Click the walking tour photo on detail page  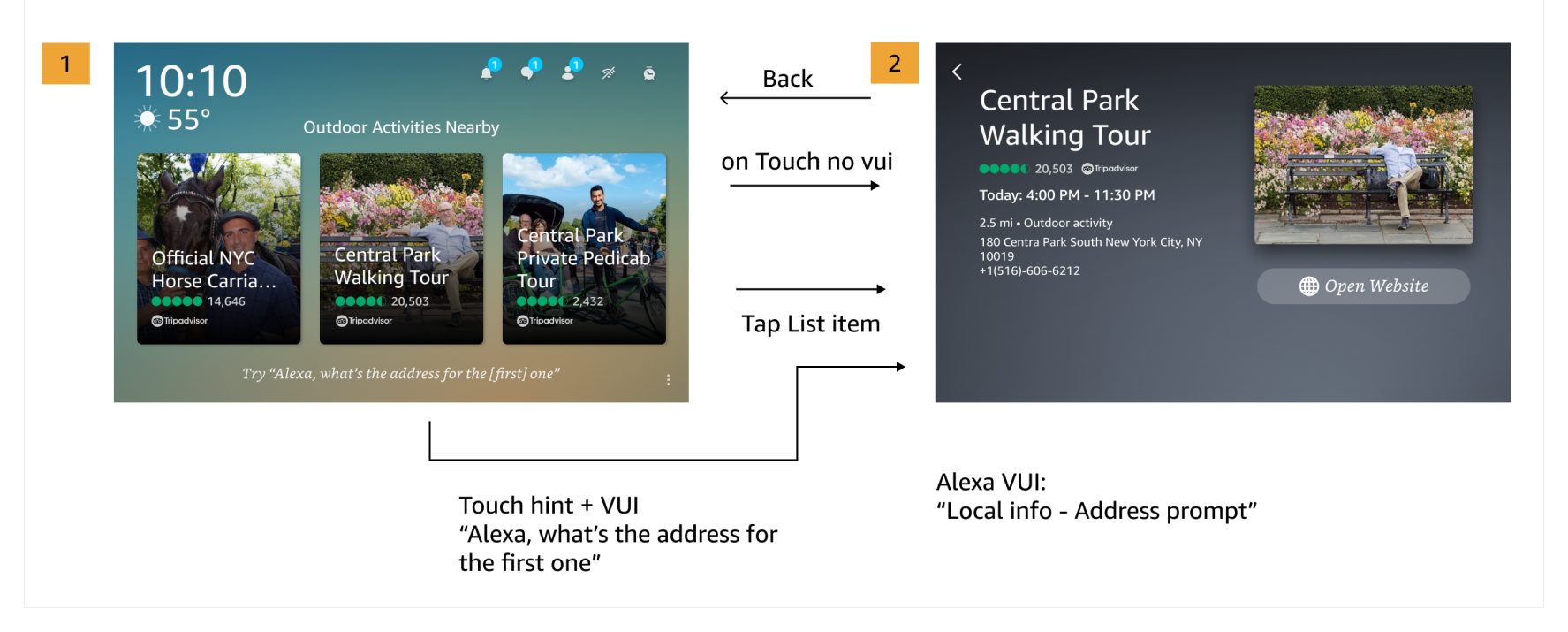pyautogui.click(x=1363, y=164)
